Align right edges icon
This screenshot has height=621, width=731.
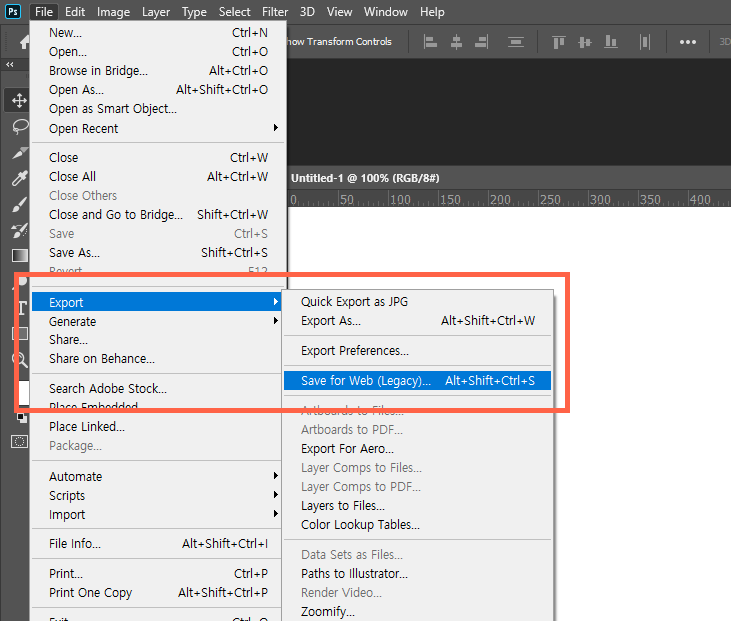click(x=482, y=42)
